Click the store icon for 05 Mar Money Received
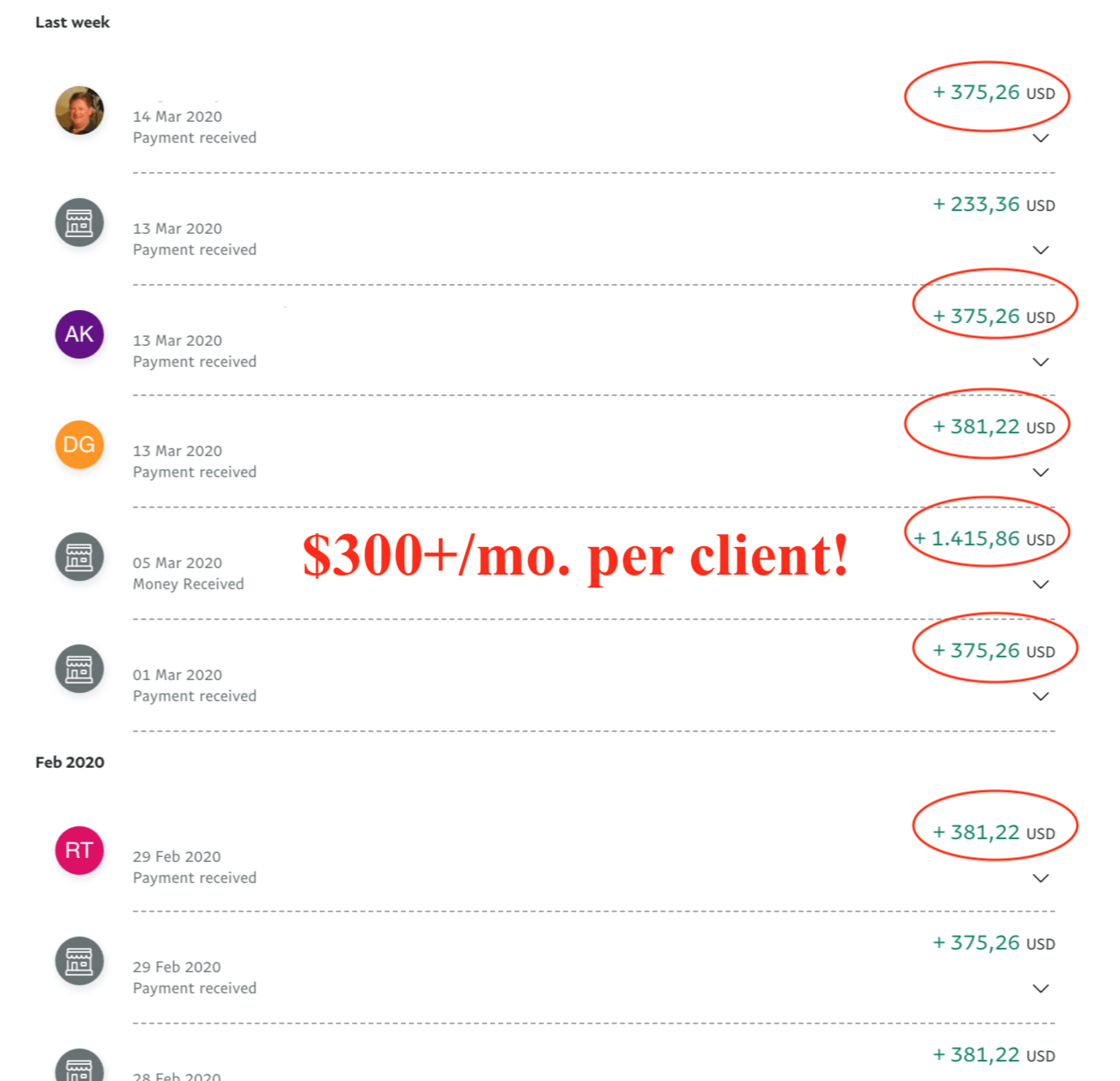 tap(80, 557)
